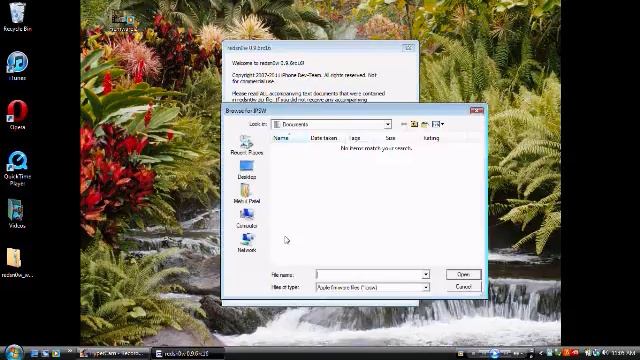Screen dimensions: 640x360
Task: Create a new folder in the dialog
Action: [425, 124]
